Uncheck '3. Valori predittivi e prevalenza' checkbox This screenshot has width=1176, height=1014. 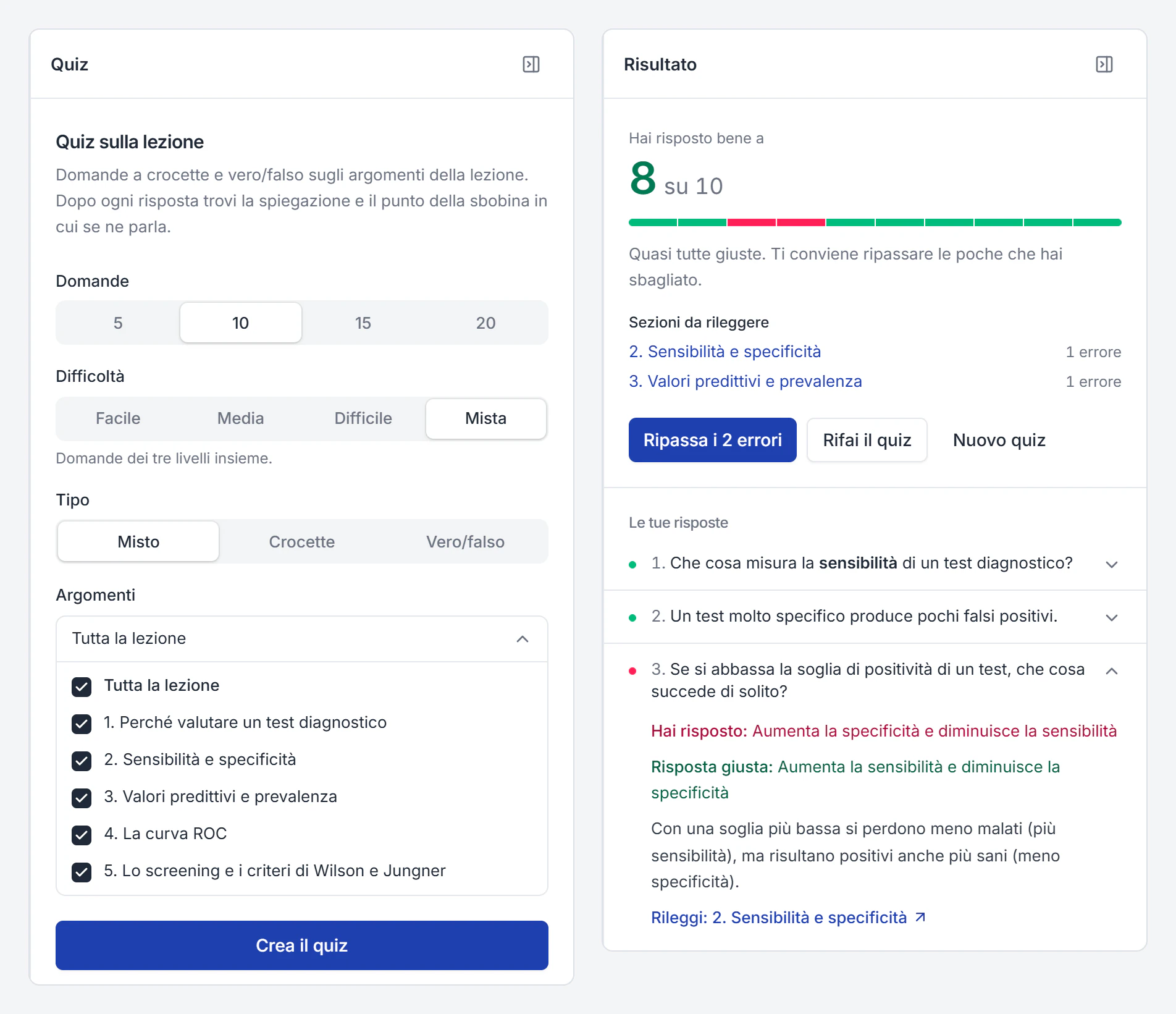point(82,797)
